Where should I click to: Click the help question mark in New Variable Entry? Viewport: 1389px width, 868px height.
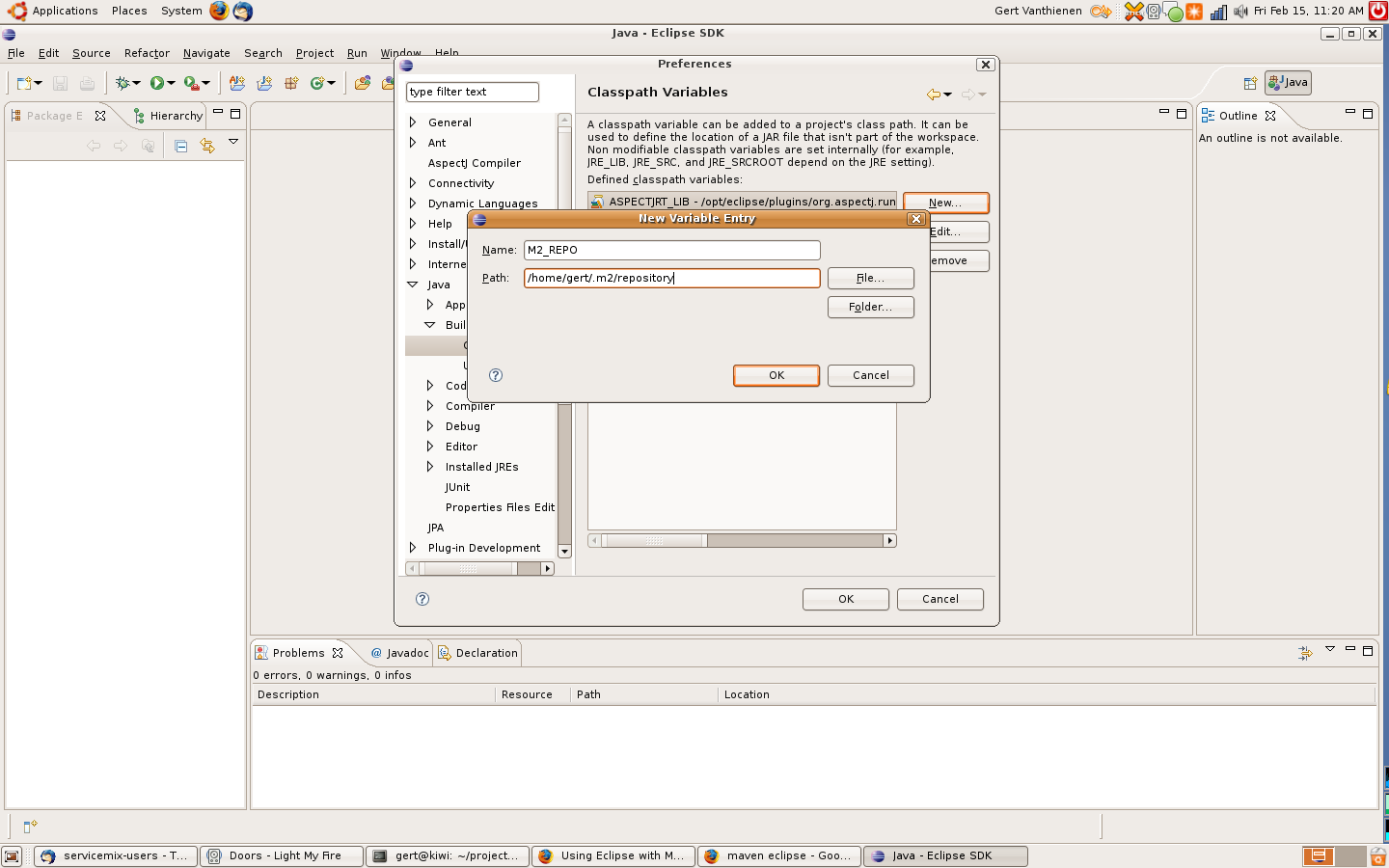click(x=496, y=375)
